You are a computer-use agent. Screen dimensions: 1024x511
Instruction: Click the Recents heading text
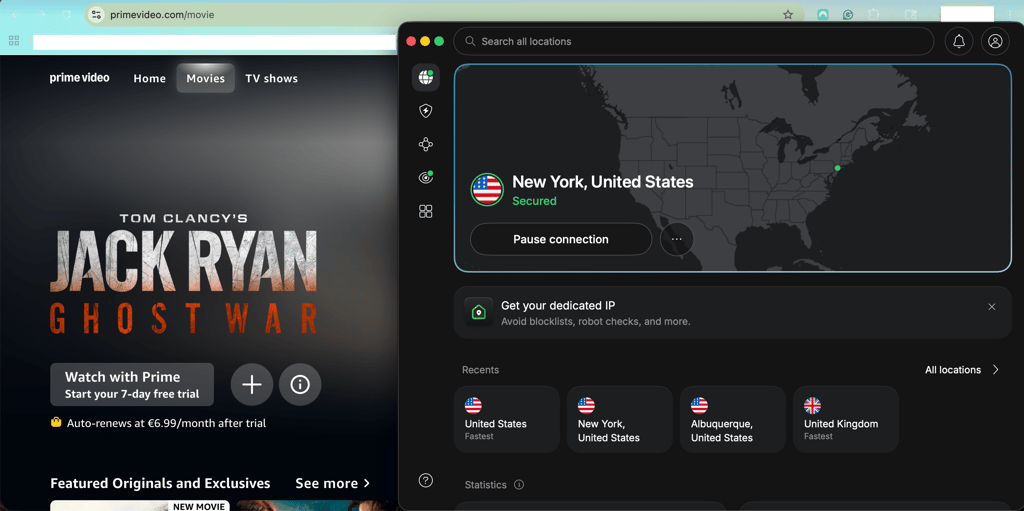point(480,370)
